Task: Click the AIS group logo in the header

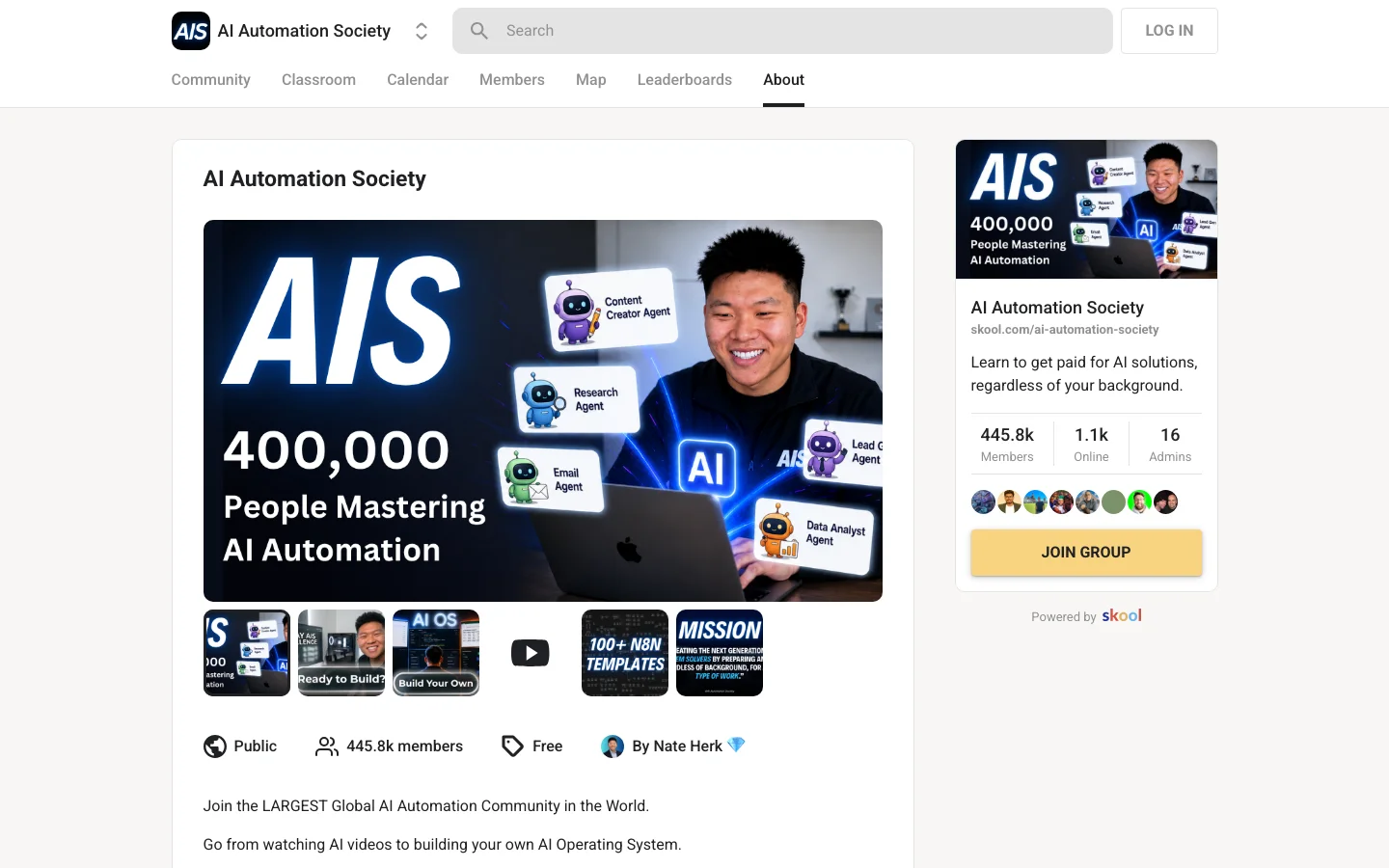Action: (191, 31)
